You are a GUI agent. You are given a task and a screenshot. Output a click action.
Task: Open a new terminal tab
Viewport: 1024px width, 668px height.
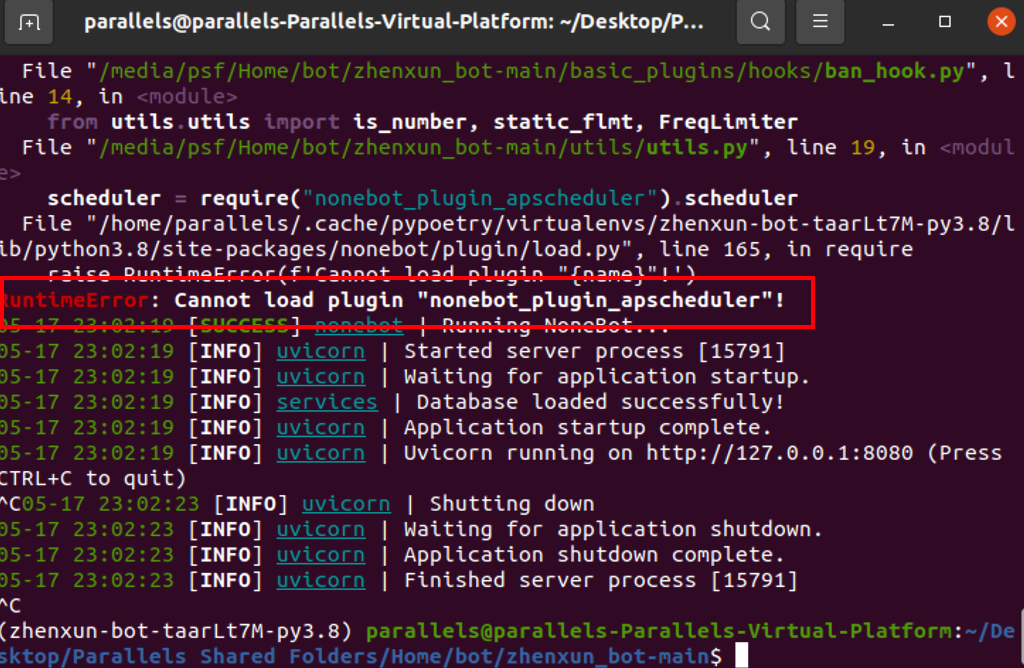pyautogui.click(x=28, y=21)
